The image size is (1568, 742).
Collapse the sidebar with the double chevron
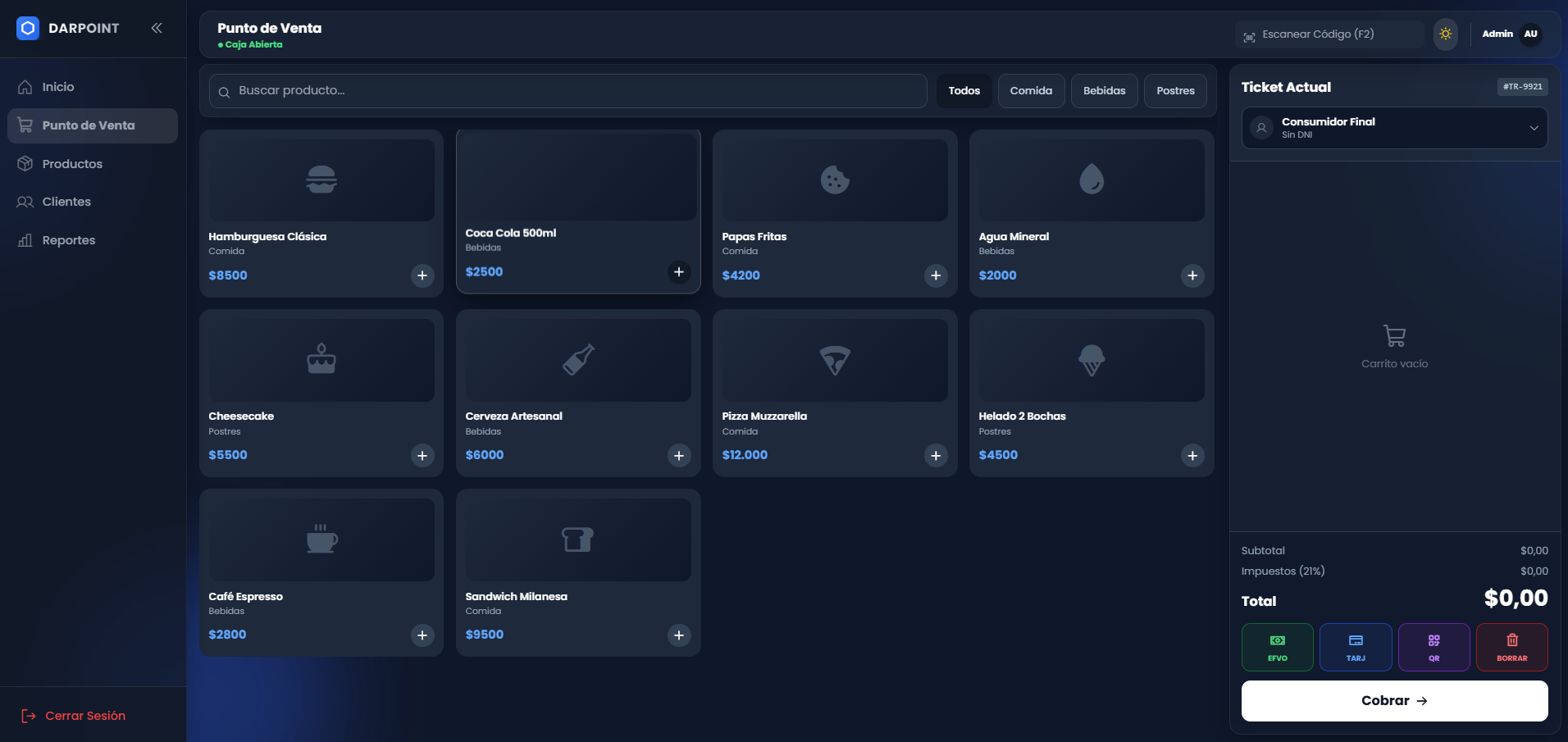157,28
